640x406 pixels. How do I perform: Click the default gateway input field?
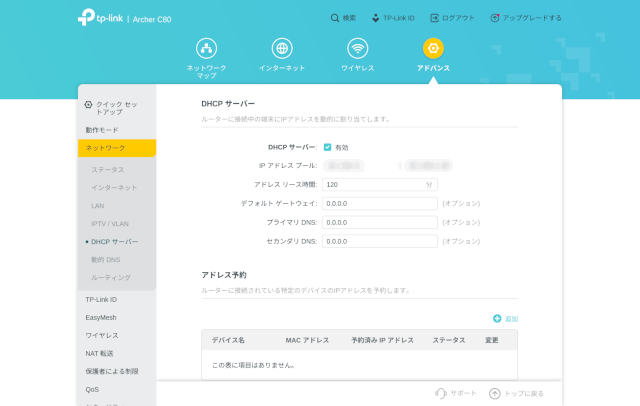[380, 203]
